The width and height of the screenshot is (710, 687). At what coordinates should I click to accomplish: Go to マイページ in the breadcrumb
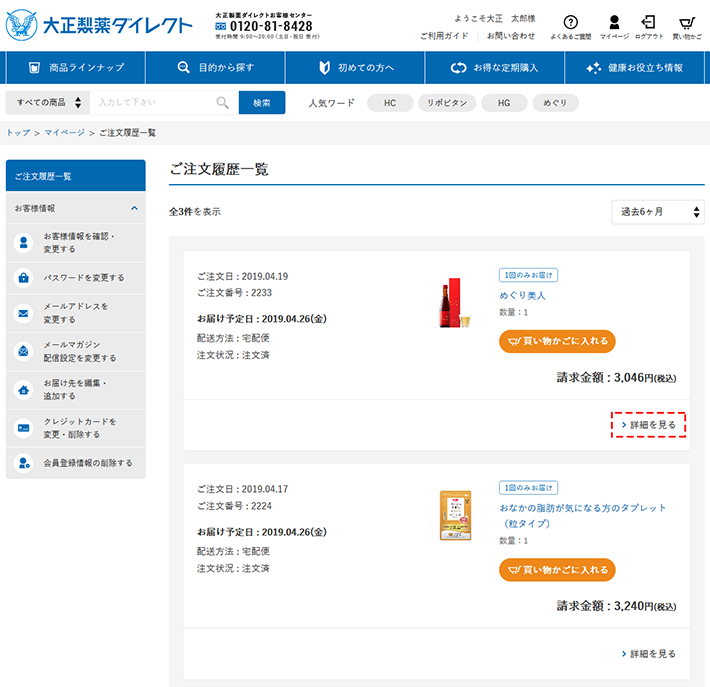pyautogui.click(x=64, y=133)
